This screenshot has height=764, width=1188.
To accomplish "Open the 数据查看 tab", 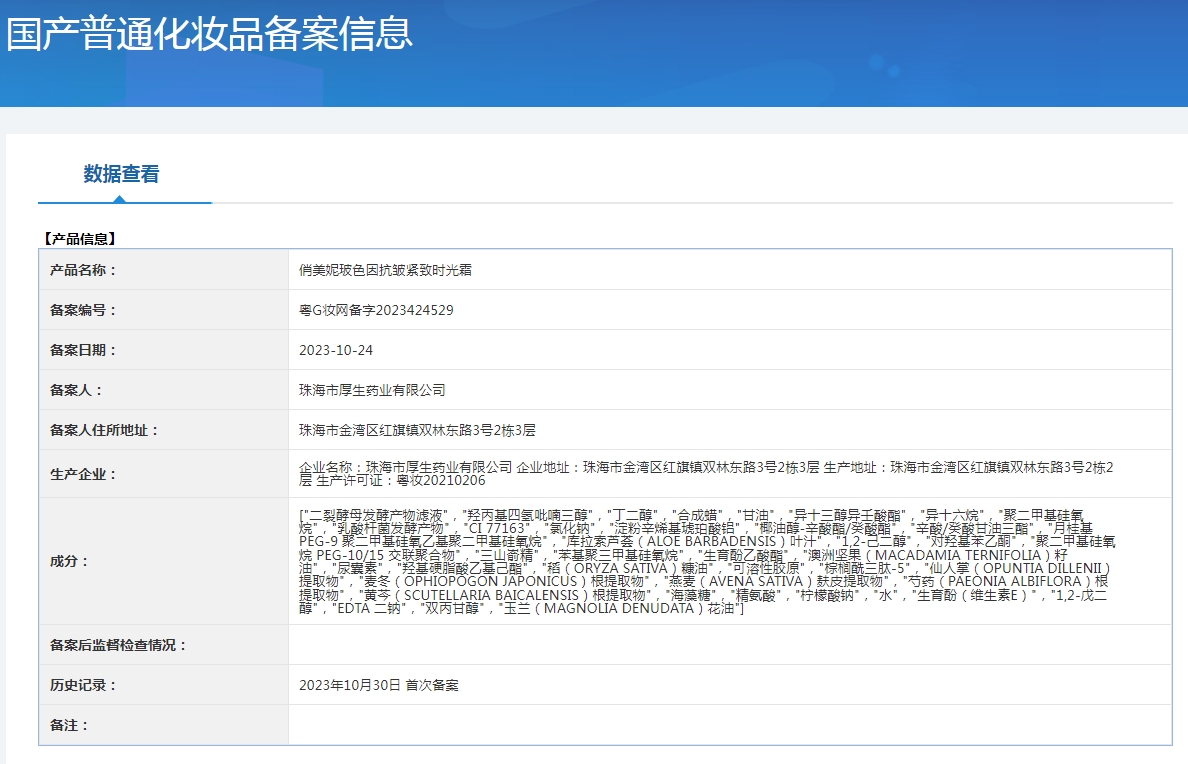I will tap(121, 174).
